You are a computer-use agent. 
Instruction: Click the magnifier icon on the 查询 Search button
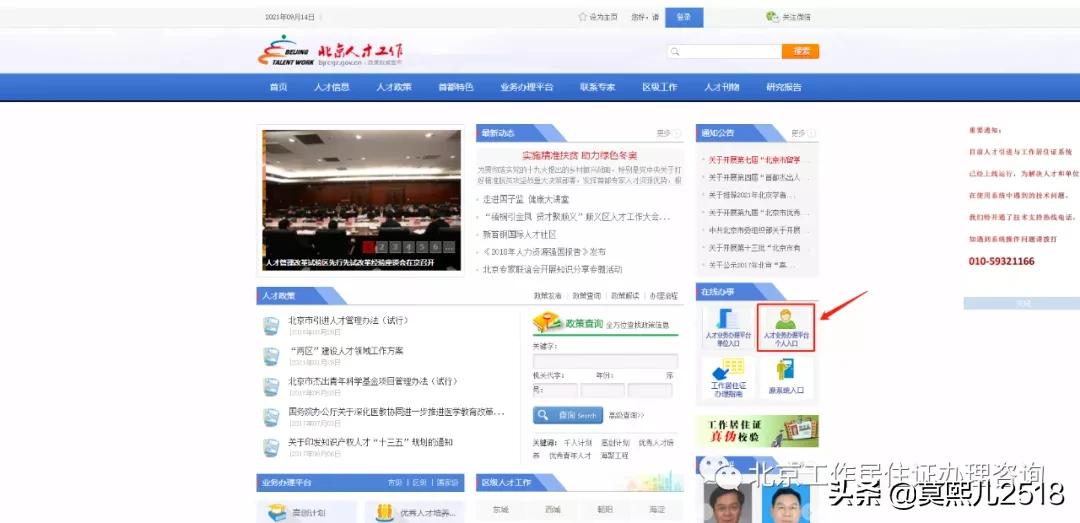pyautogui.click(x=544, y=415)
